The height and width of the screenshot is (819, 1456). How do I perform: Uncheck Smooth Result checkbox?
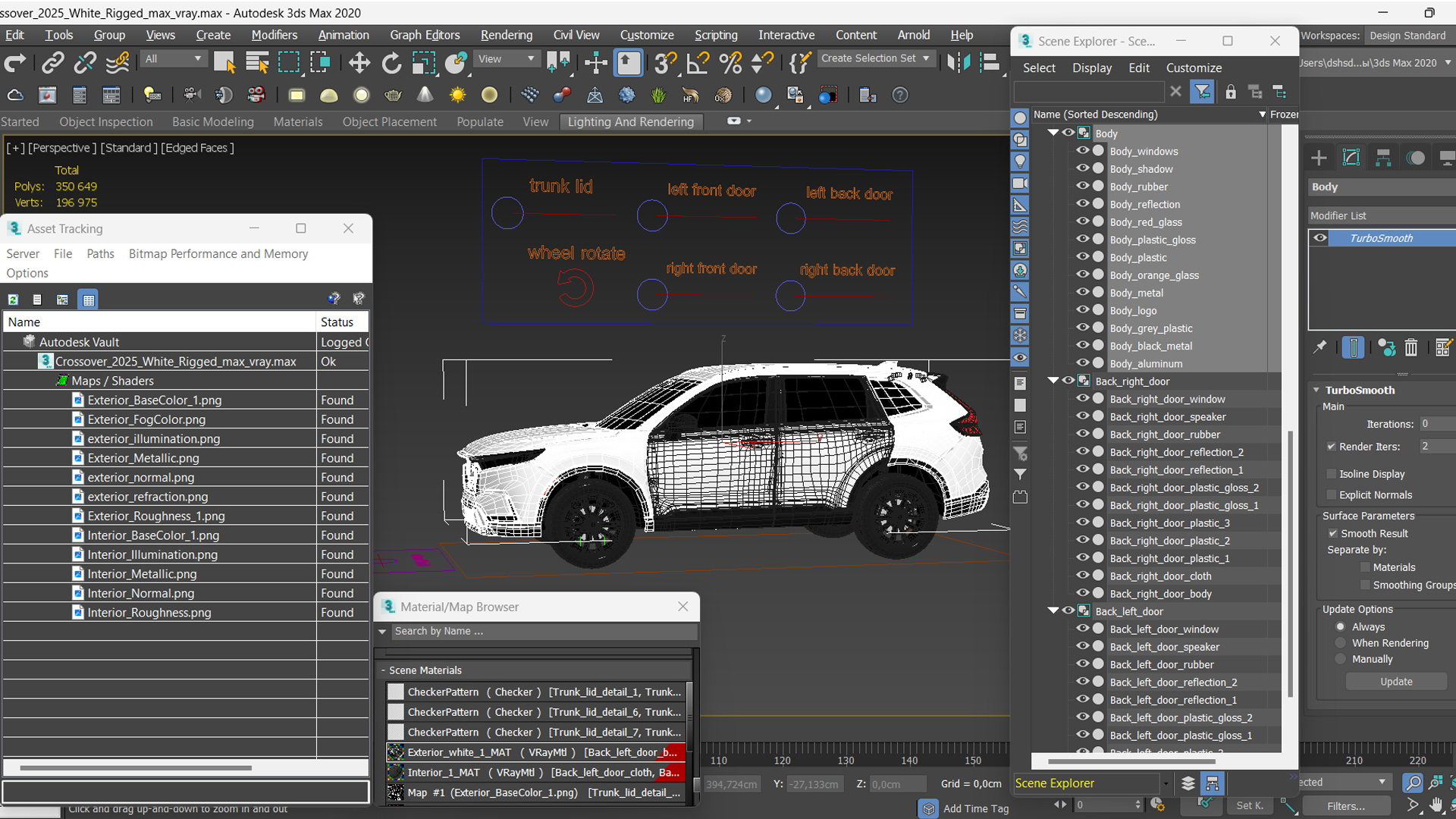point(1332,533)
